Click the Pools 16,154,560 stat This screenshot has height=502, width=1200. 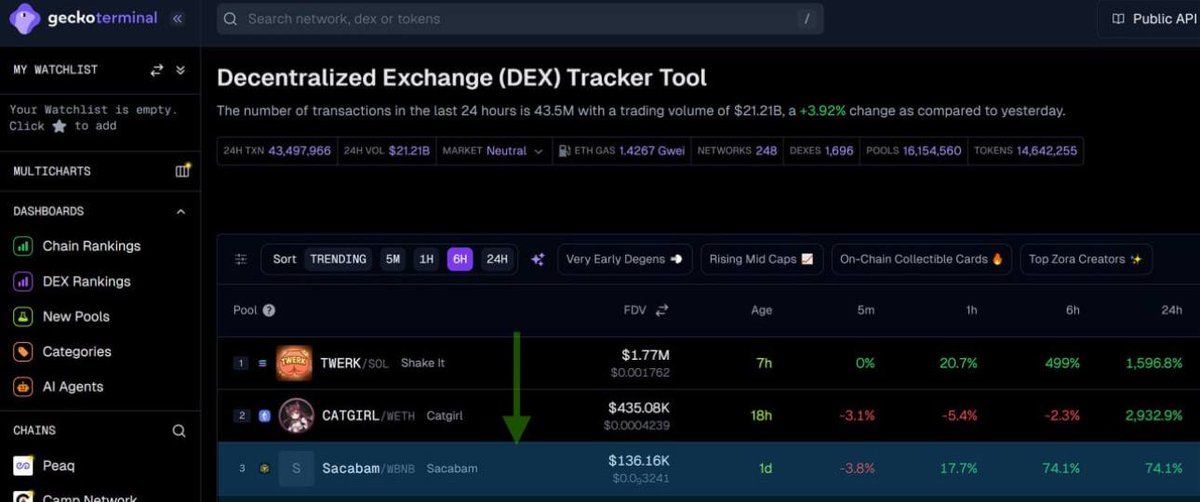tap(914, 151)
